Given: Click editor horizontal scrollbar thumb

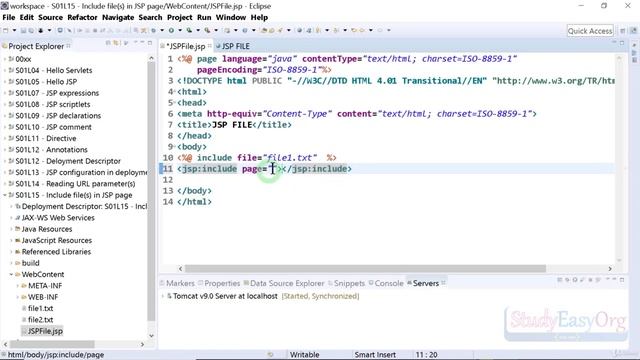Looking at the screenshot, I should (x=365, y=269).
